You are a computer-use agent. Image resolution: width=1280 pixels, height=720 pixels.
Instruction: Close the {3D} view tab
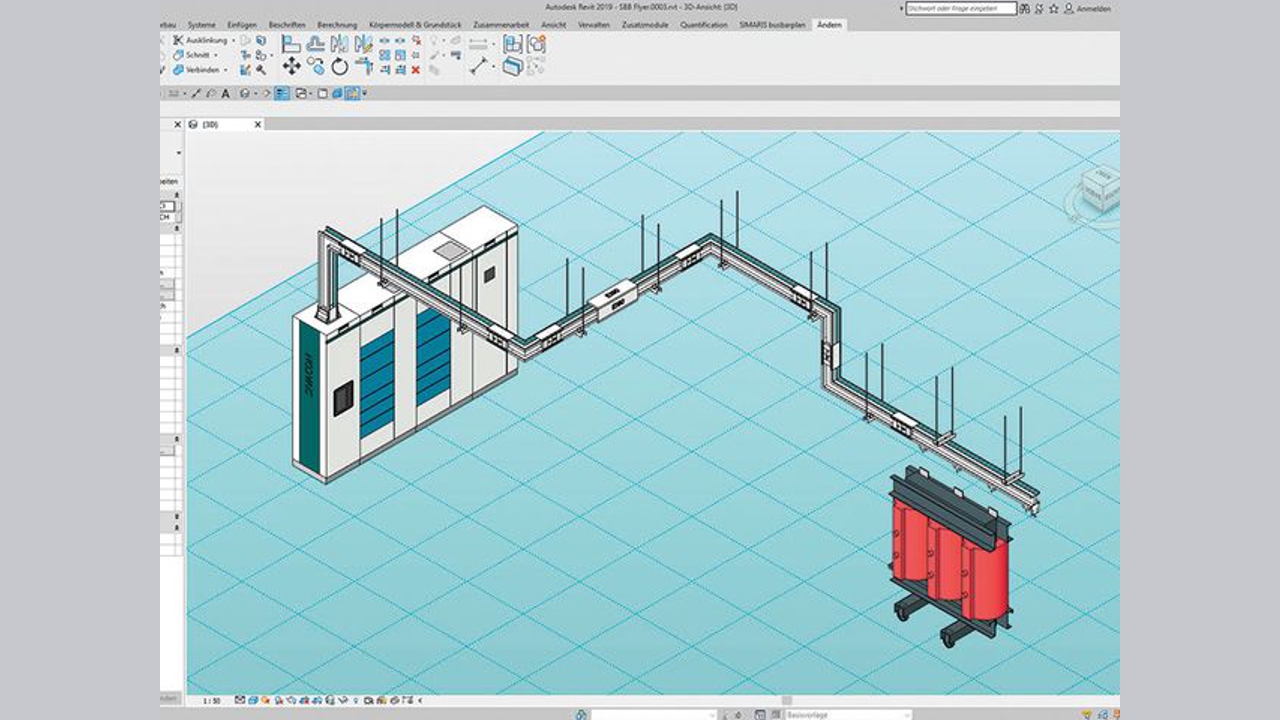tap(257, 125)
